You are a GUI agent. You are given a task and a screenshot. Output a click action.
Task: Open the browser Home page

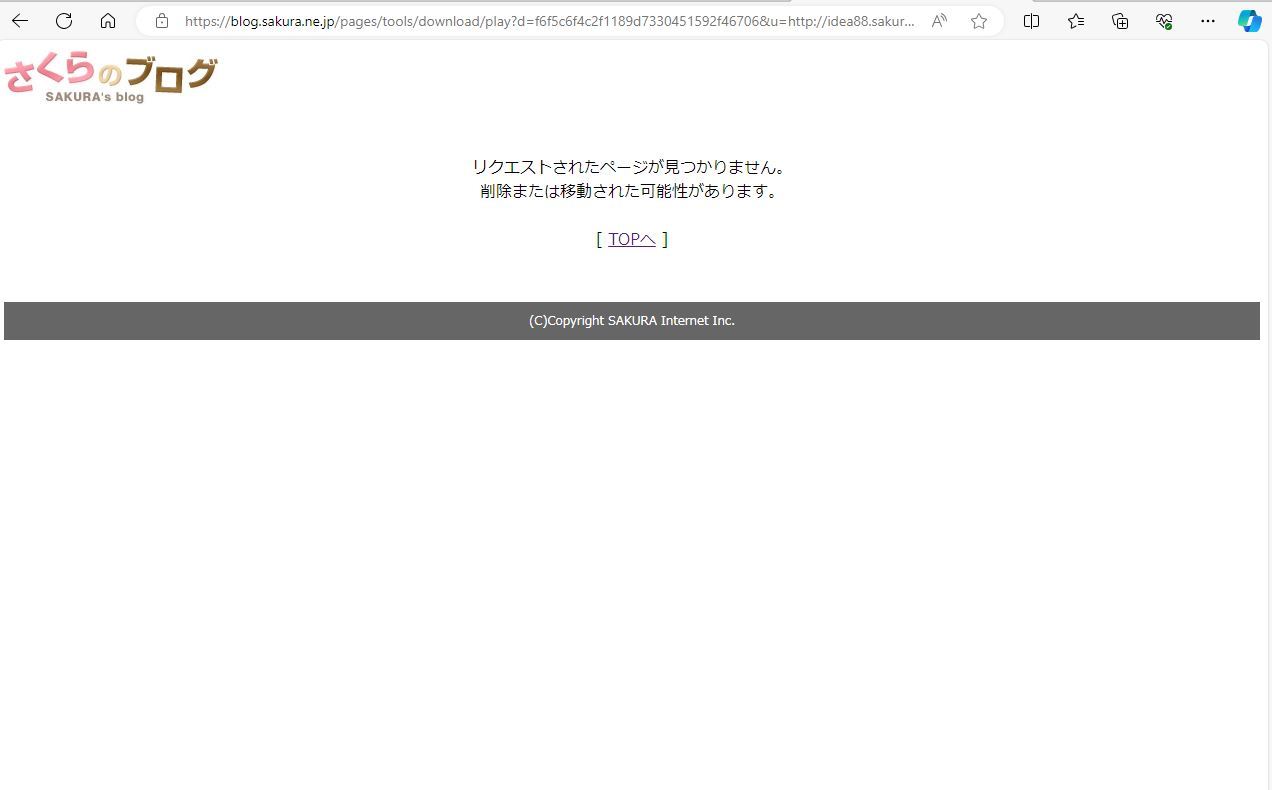(108, 21)
